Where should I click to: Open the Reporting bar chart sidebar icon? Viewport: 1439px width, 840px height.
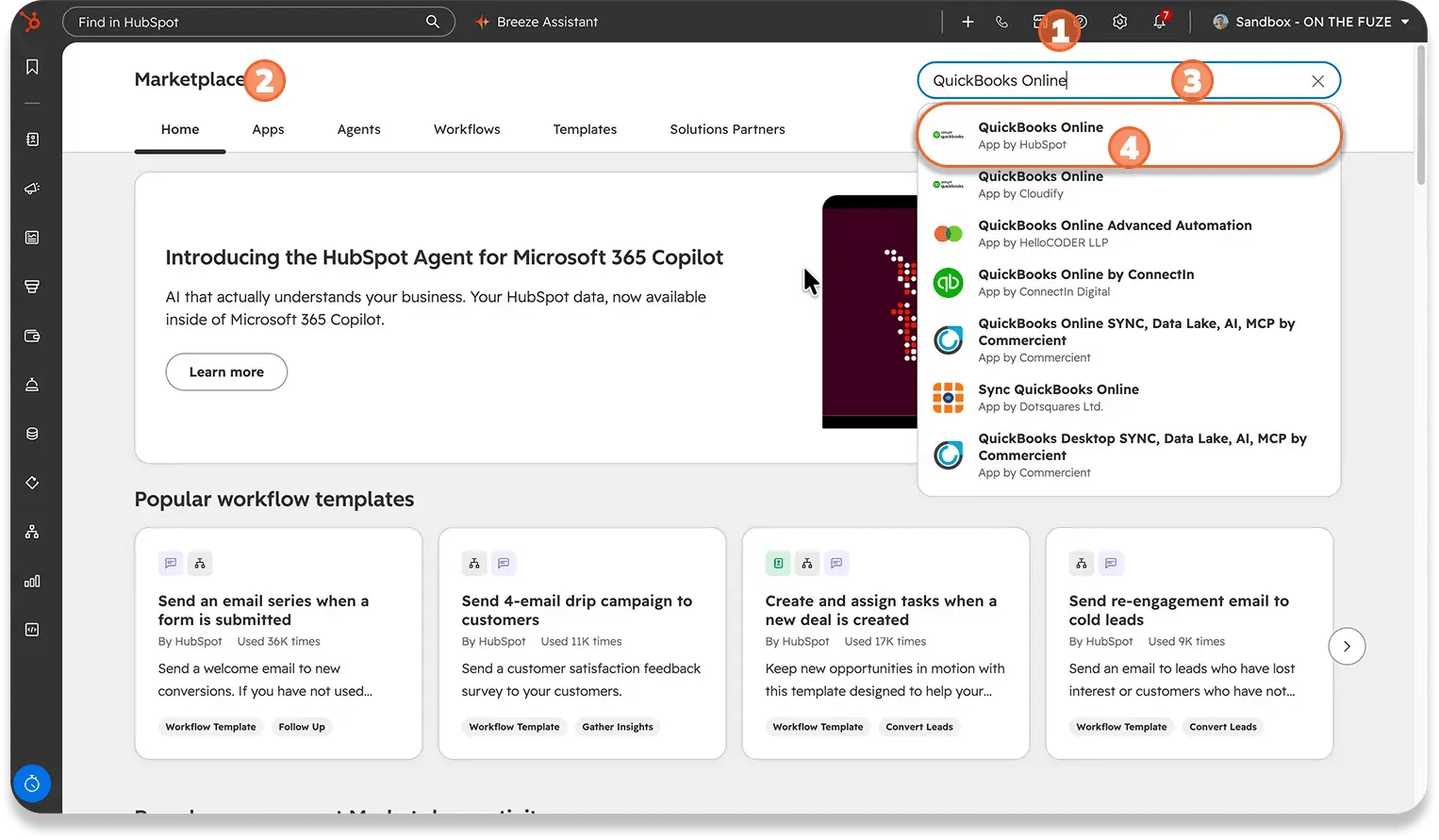tap(32, 581)
